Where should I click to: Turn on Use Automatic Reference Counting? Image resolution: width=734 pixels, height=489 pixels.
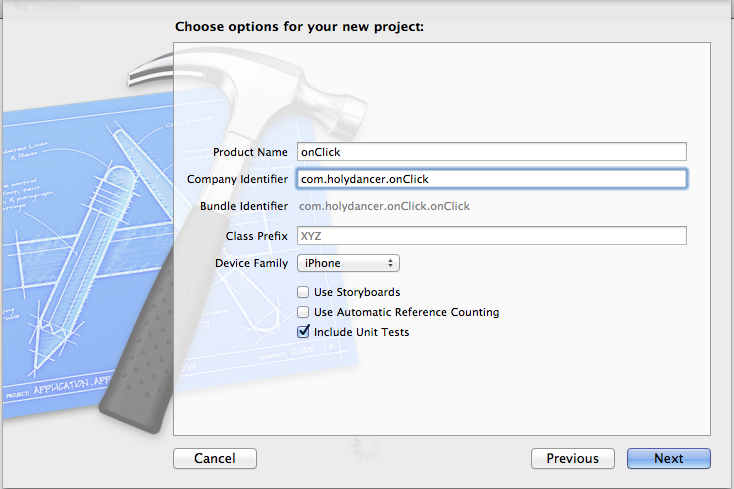303,312
